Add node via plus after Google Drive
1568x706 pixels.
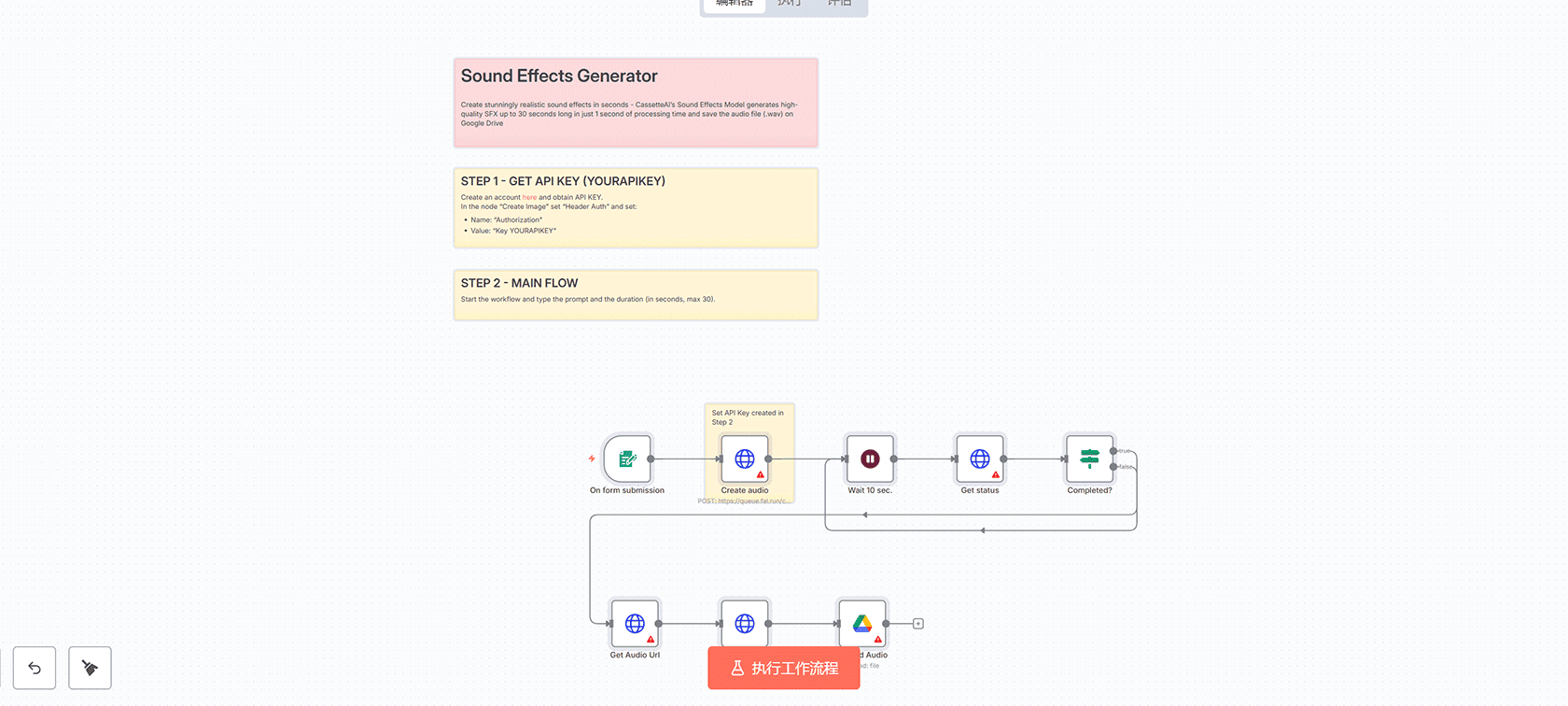(x=918, y=624)
